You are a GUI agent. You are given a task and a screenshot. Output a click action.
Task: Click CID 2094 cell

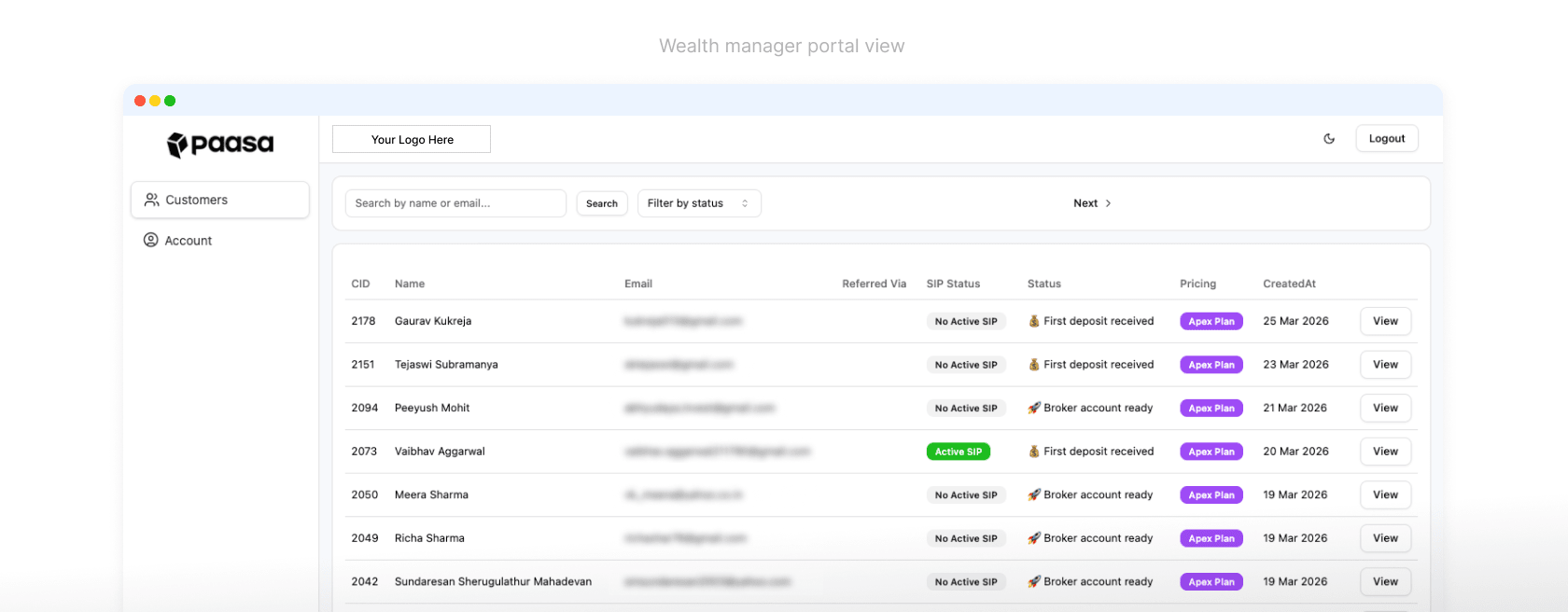(365, 408)
